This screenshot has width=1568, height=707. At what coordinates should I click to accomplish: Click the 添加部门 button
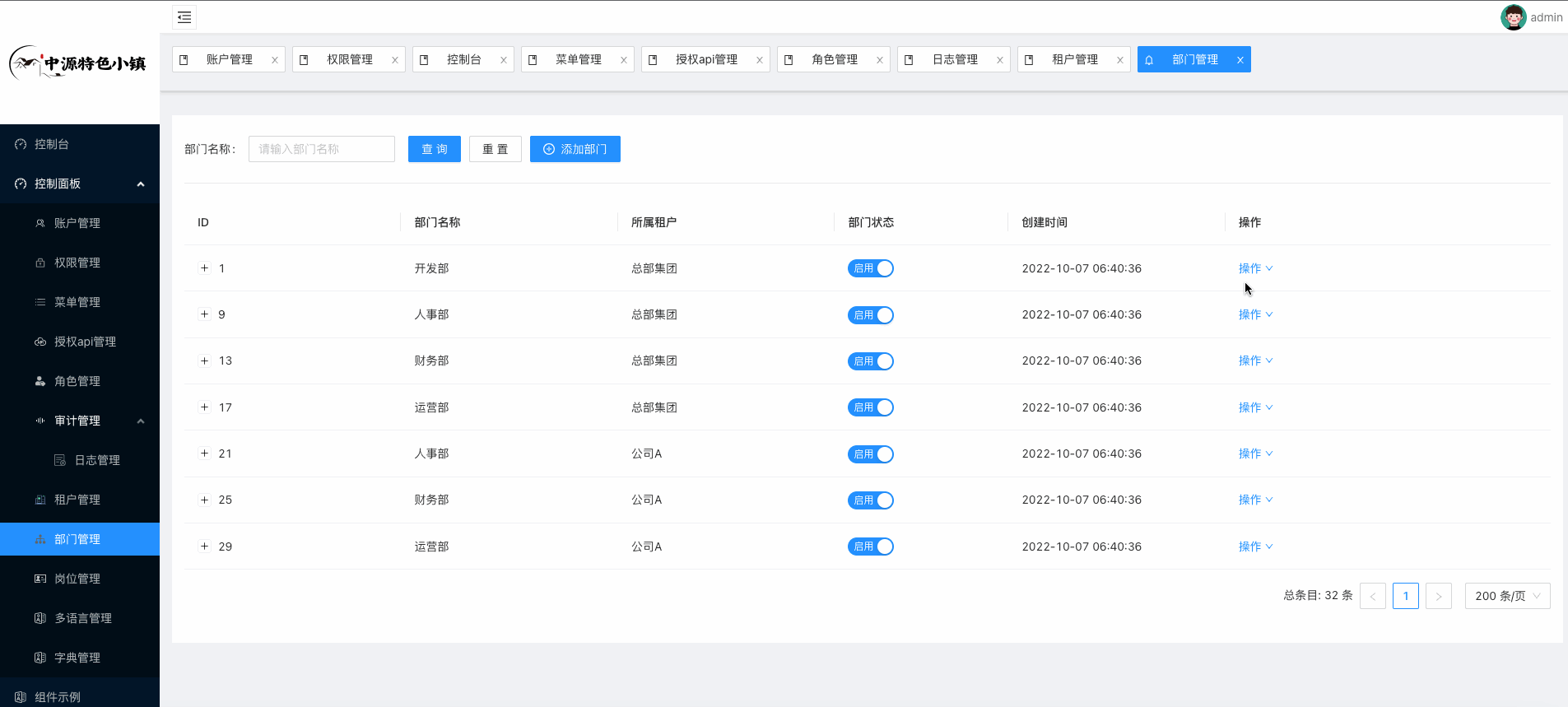(x=575, y=149)
